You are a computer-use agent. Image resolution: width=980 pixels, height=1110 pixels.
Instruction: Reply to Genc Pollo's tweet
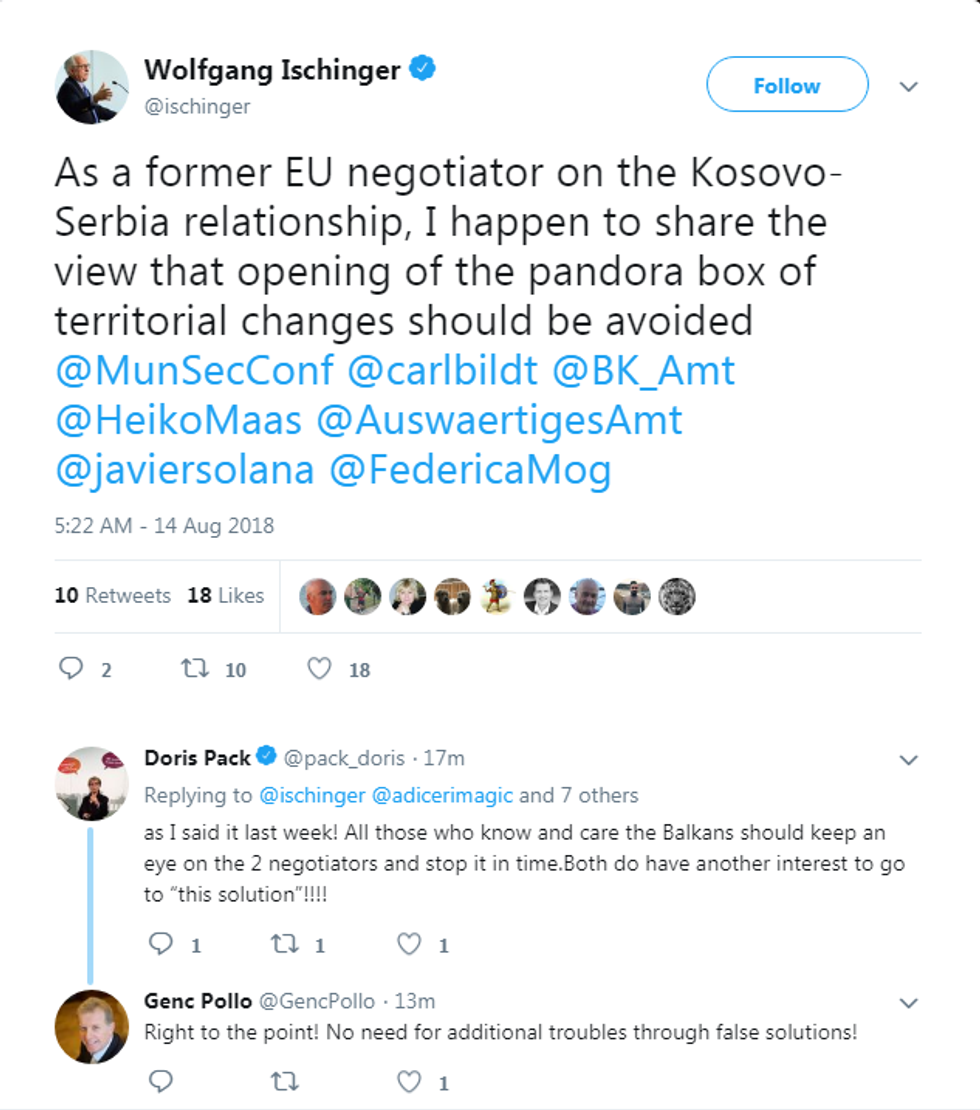coord(160,1081)
